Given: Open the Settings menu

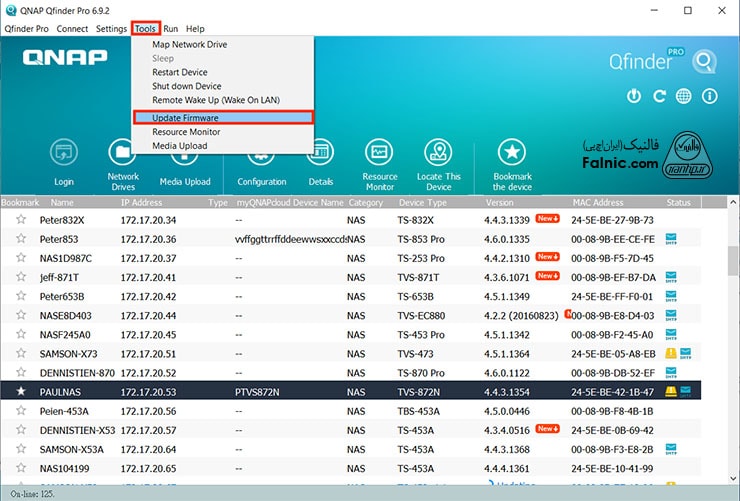Looking at the screenshot, I should coord(111,29).
